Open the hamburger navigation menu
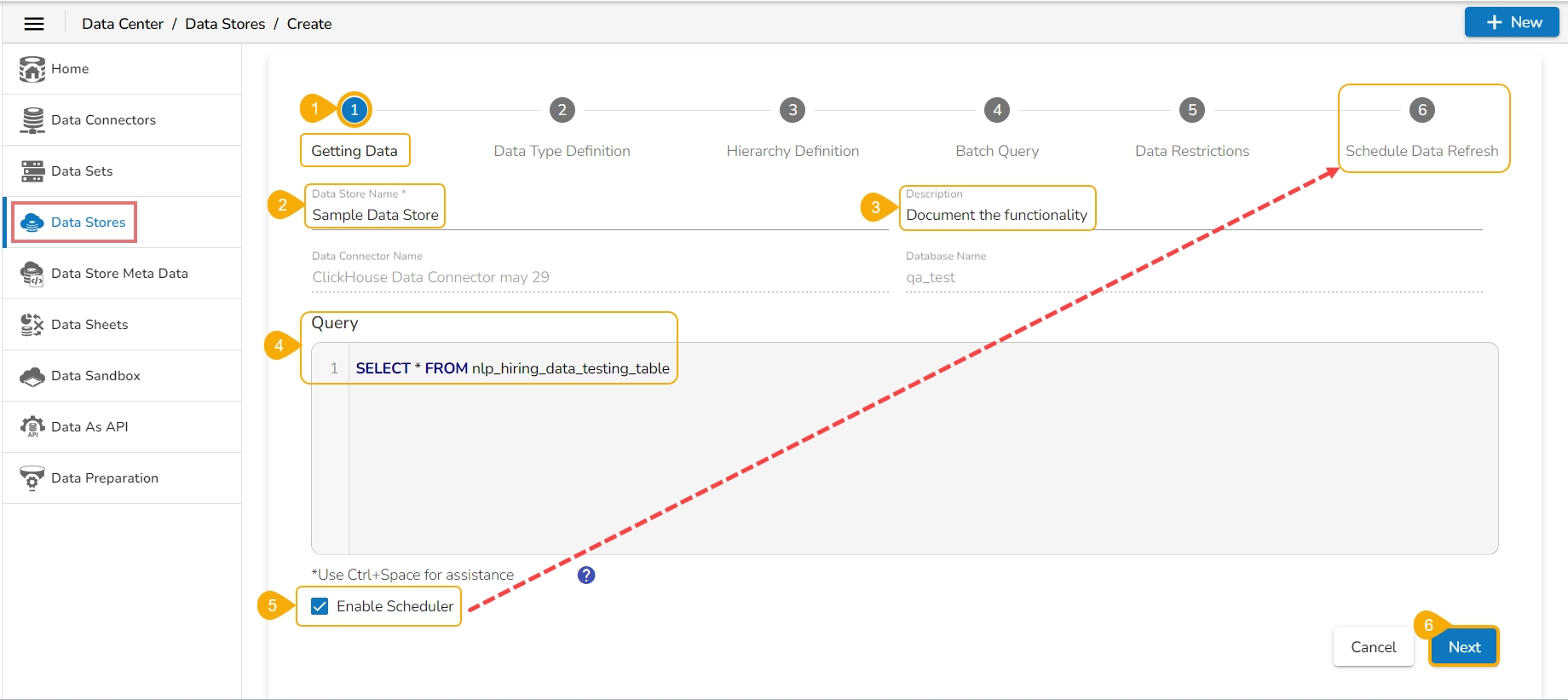This screenshot has height=700, width=1568. click(34, 24)
